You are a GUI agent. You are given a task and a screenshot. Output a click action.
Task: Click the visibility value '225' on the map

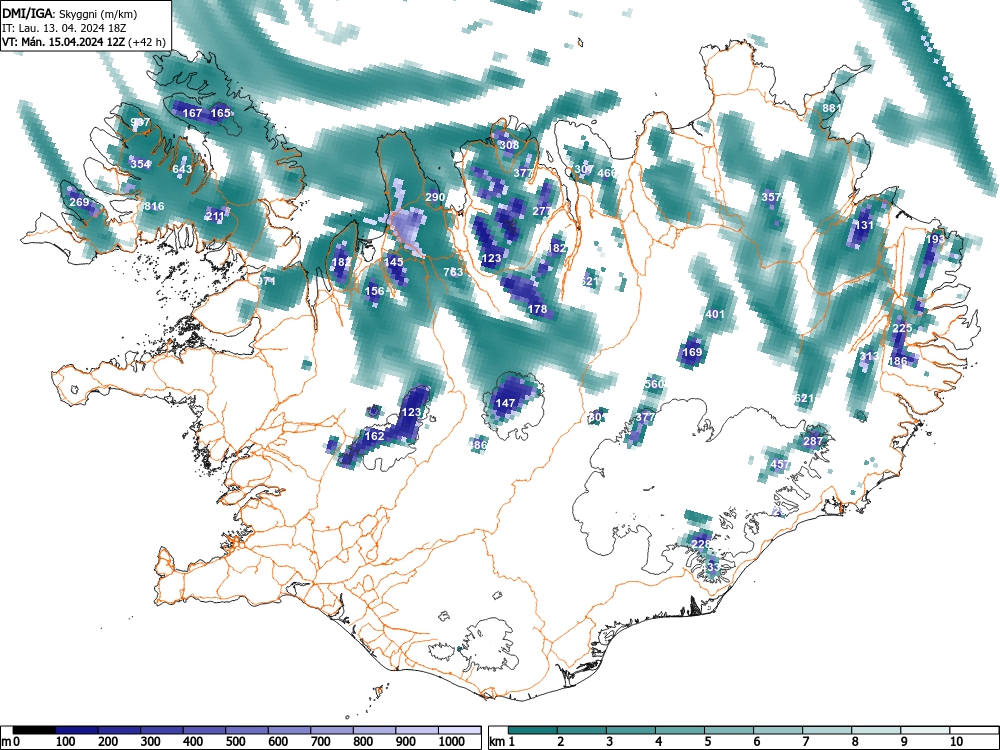pyautogui.click(x=902, y=328)
